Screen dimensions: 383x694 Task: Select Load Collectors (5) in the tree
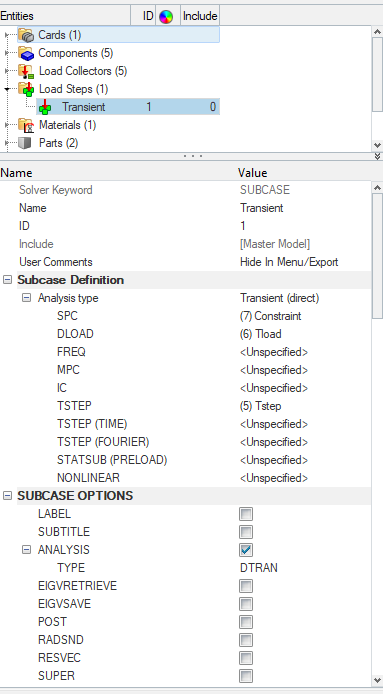(83, 71)
